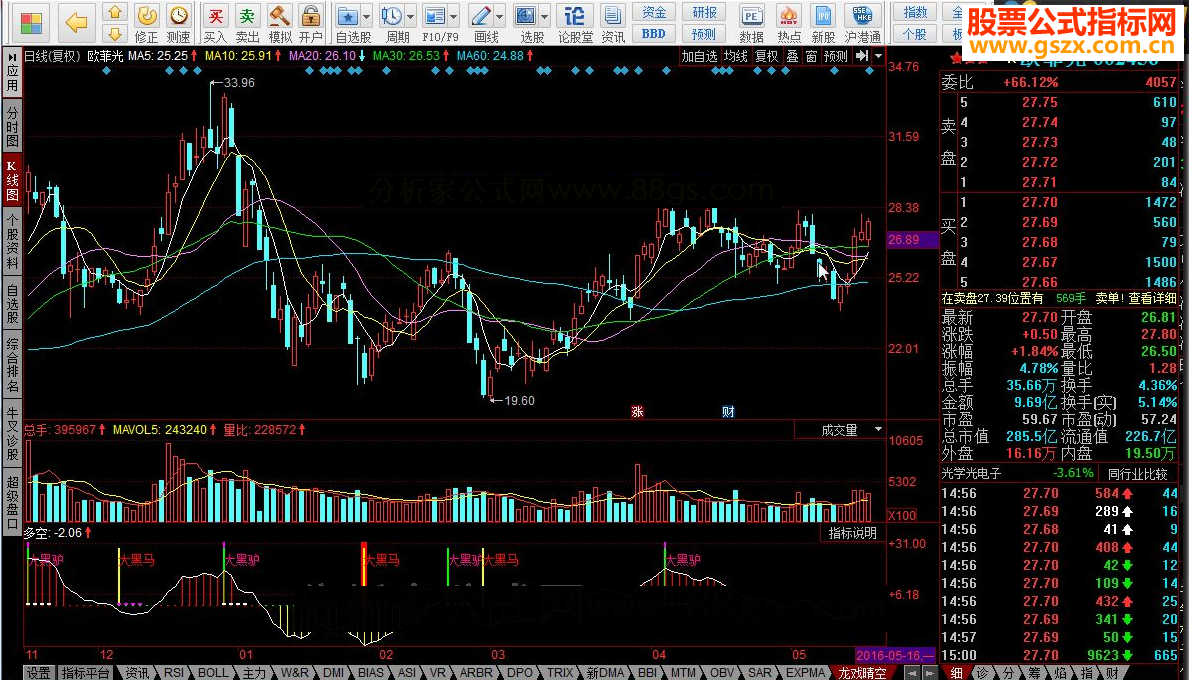Click the yellow down arrow icon
This screenshot has width=1189, height=680.
[115, 33]
